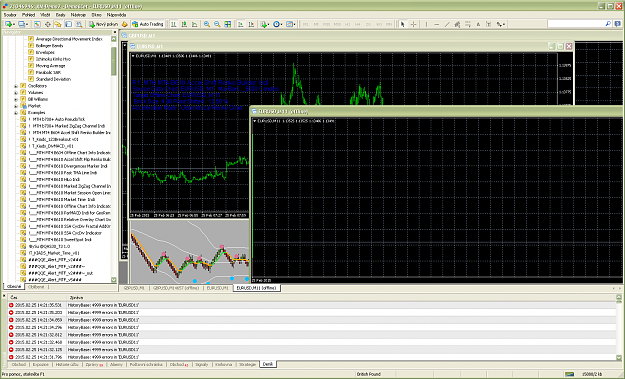The width and height of the screenshot is (625, 379).
Task: Zoom out on the chart
Action: coord(217,24)
